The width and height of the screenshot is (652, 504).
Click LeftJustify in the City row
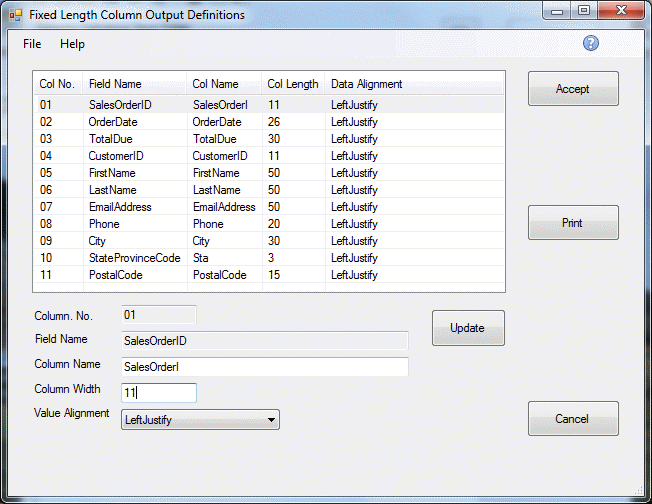(x=354, y=241)
